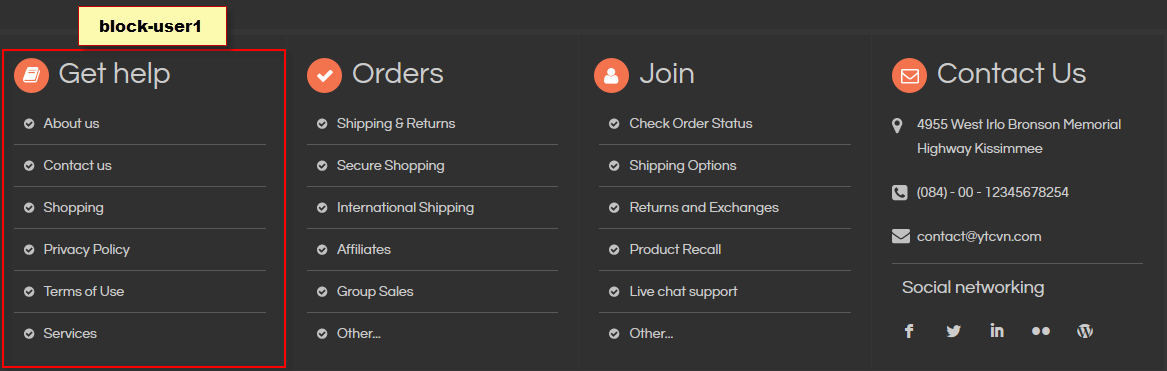
Task: Click the orange person icon beside Join
Action: pos(612,75)
